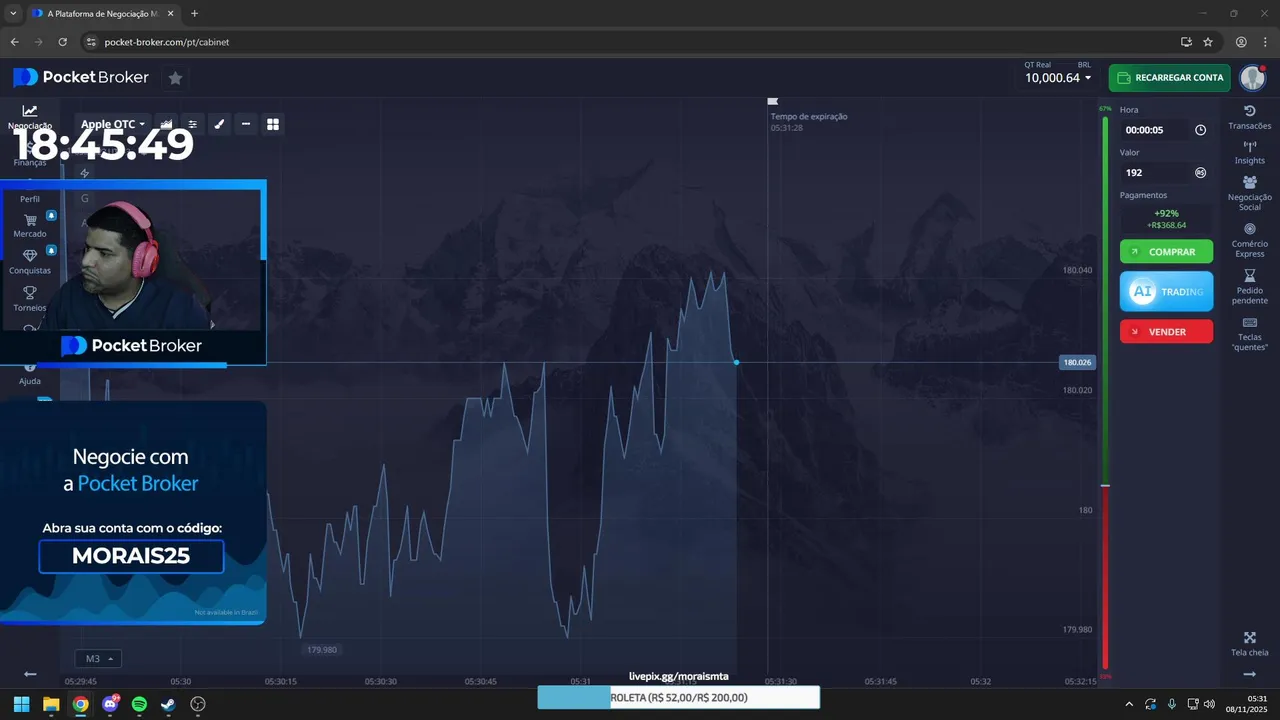
Task: Open File Explorer from taskbar
Action: (x=51, y=704)
